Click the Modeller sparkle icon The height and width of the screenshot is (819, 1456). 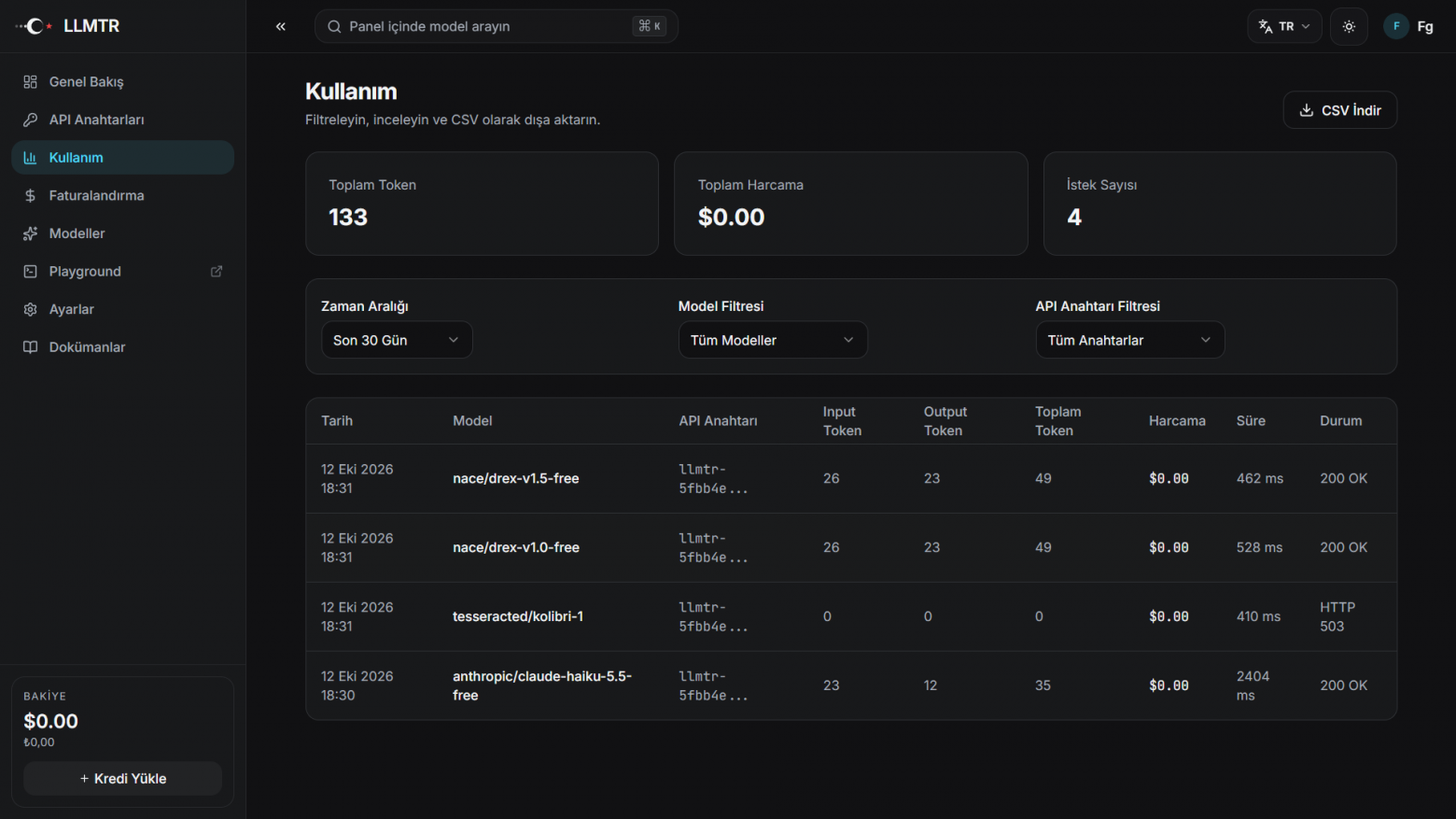click(31, 233)
